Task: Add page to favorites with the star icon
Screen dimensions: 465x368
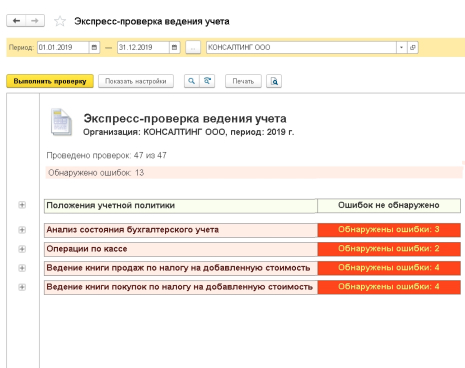Action: (60, 21)
